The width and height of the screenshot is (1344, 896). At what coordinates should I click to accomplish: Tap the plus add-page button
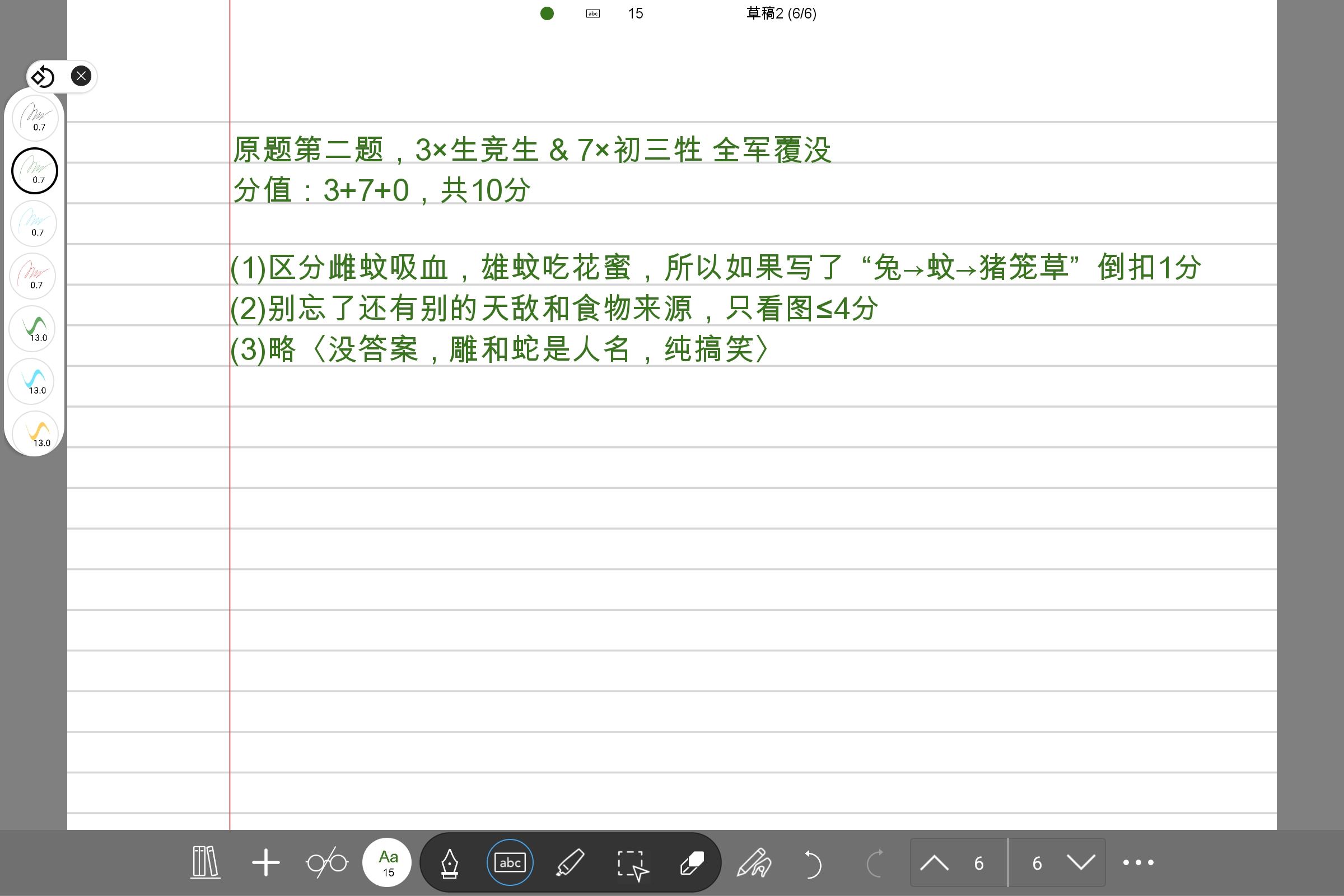tap(265, 862)
